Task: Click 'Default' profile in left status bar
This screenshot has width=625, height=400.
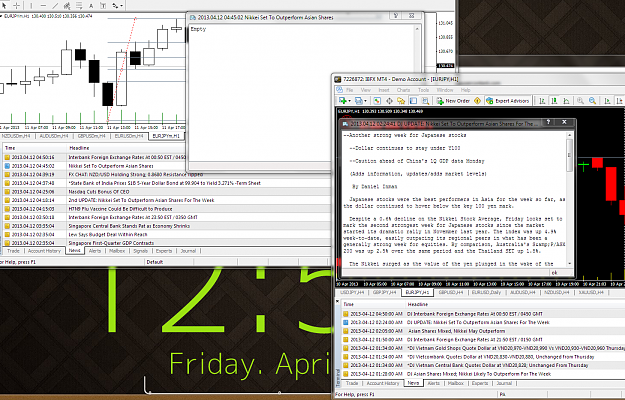Action: [155, 262]
